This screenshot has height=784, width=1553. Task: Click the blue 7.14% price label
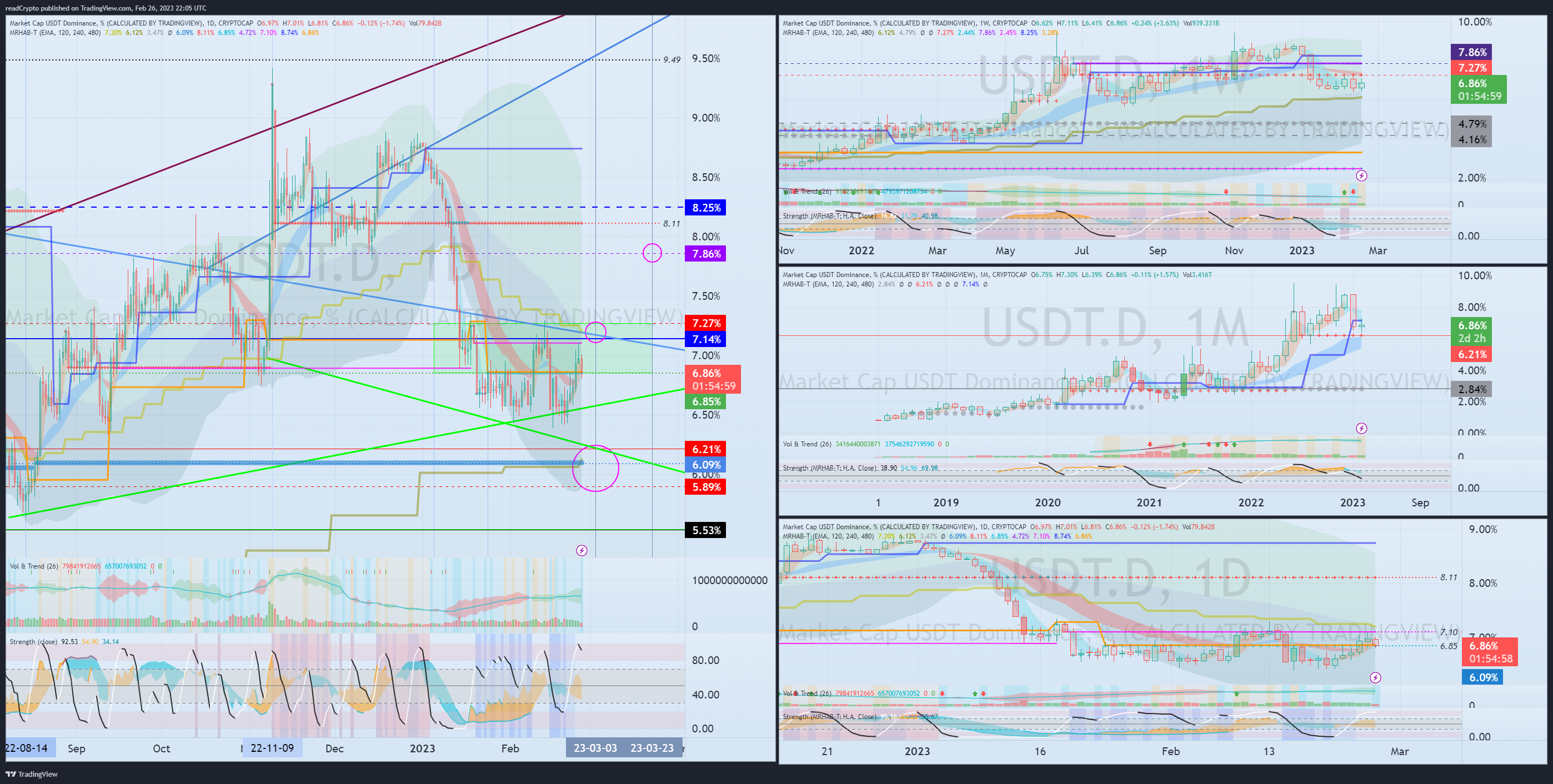coord(706,339)
